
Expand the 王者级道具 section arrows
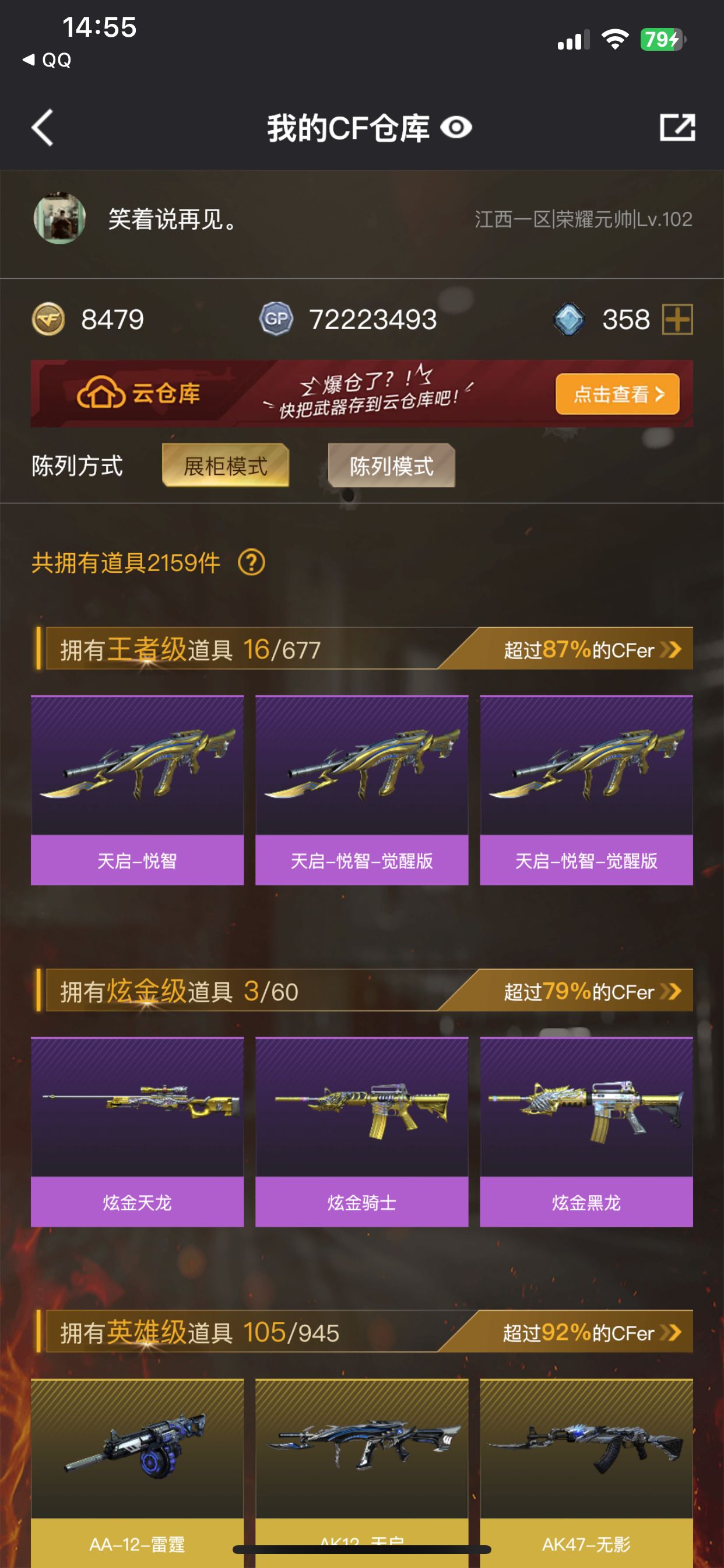tap(670, 649)
